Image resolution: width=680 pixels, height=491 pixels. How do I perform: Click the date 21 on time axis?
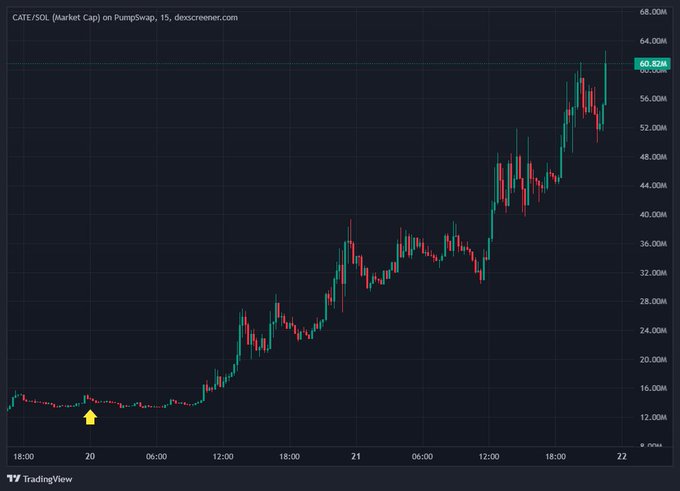pos(356,456)
